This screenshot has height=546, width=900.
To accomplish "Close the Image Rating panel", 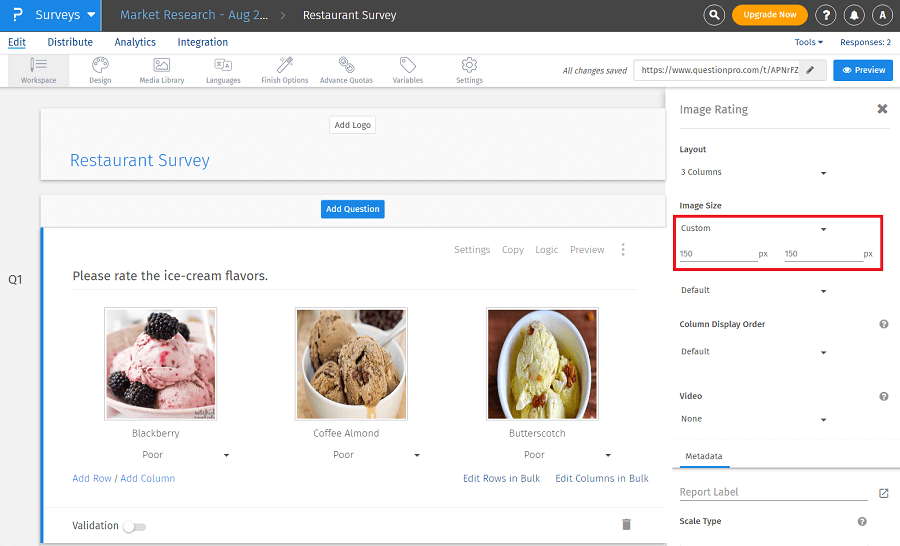I will (x=882, y=109).
